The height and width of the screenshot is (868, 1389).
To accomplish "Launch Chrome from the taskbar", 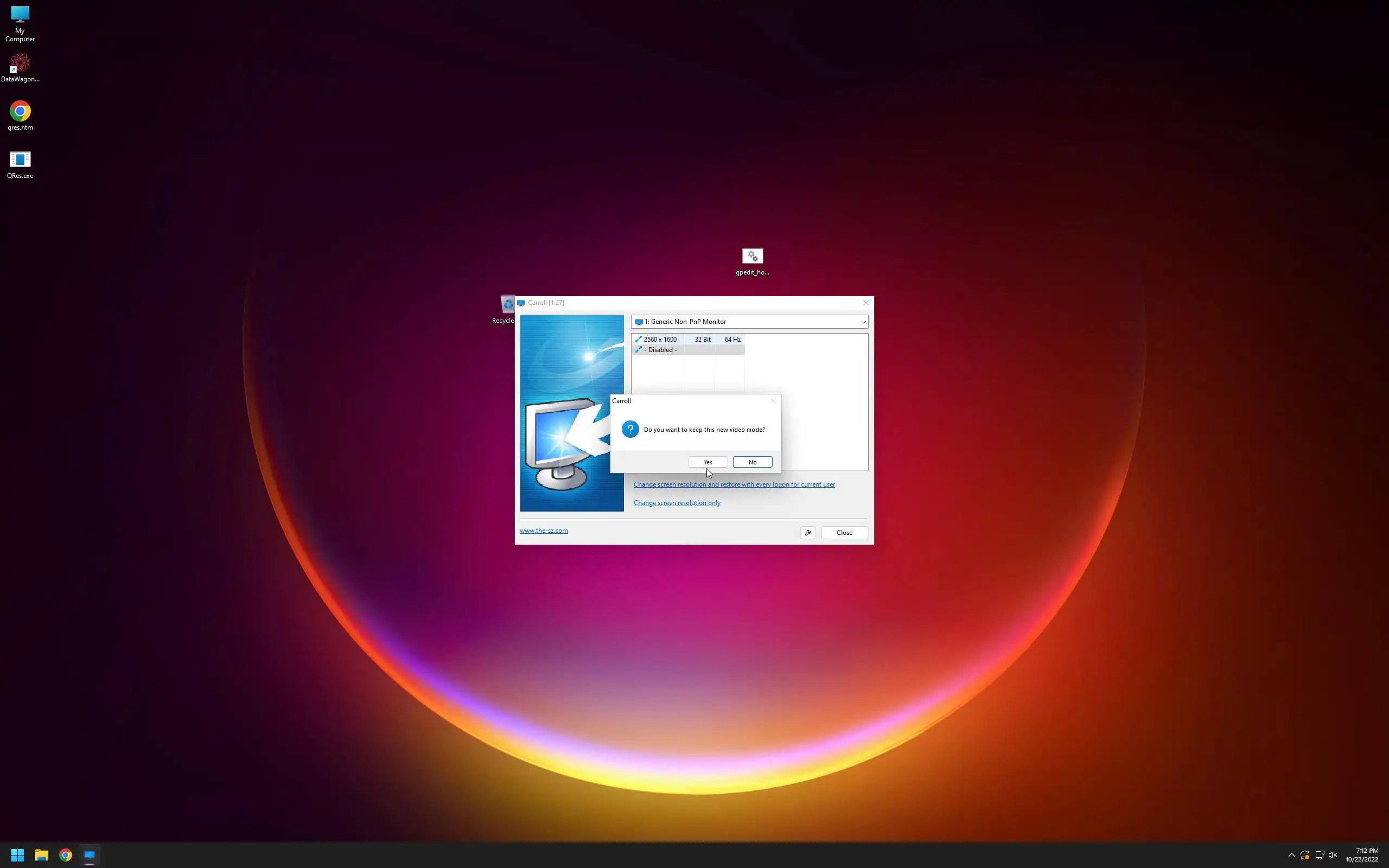I will (66, 855).
